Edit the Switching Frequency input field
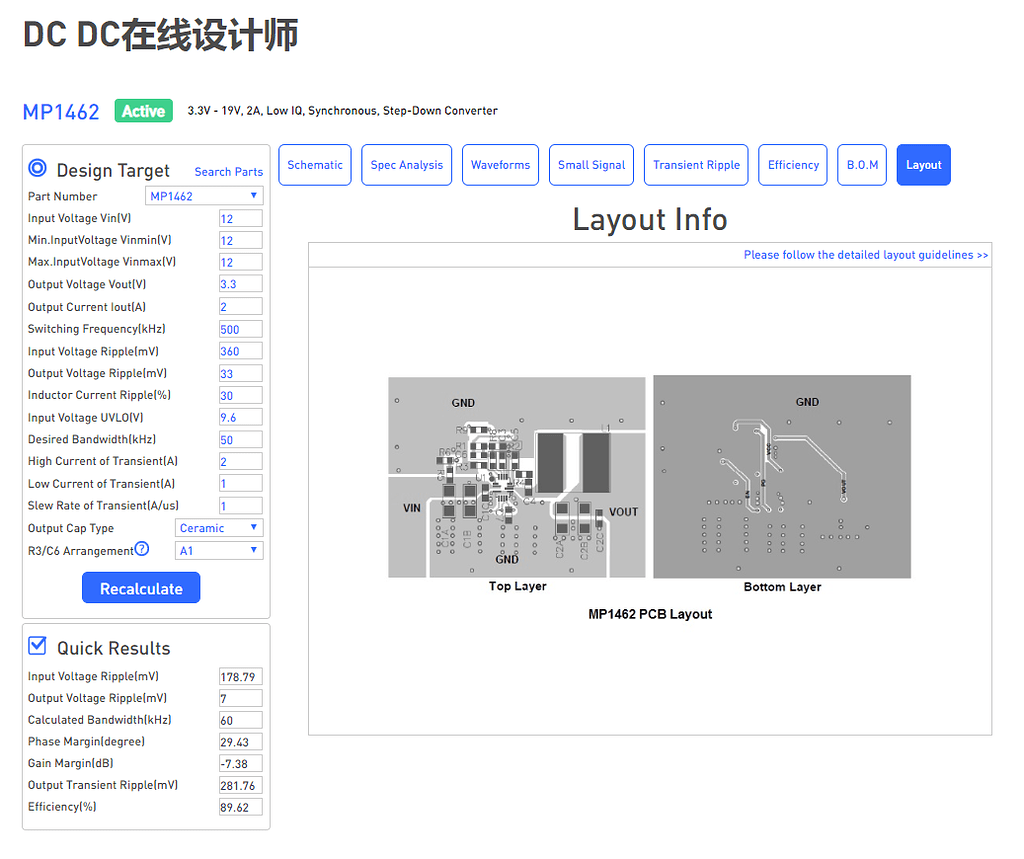1024x859 pixels. [x=240, y=328]
